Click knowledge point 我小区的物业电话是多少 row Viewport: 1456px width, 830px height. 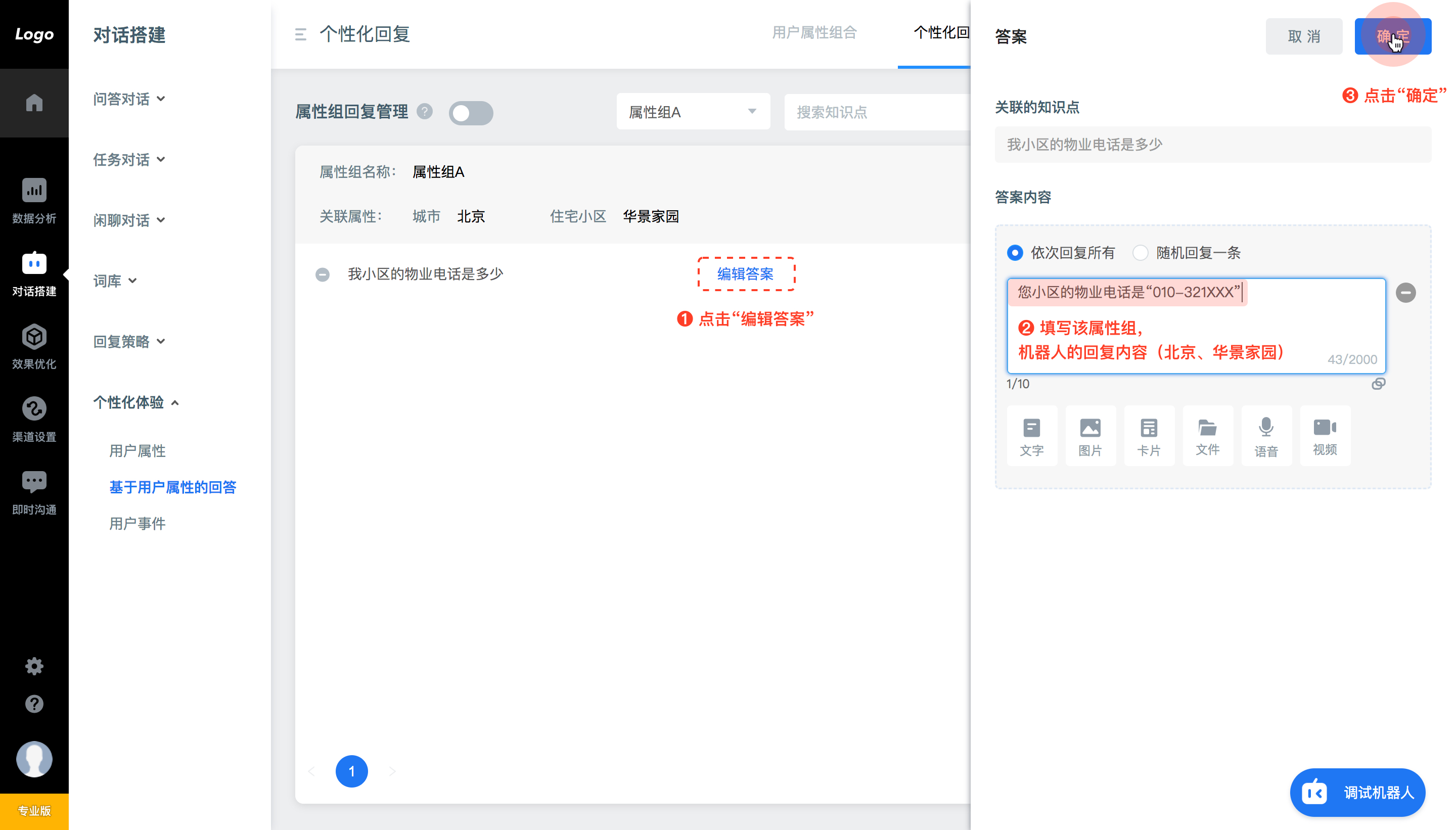(x=425, y=274)
